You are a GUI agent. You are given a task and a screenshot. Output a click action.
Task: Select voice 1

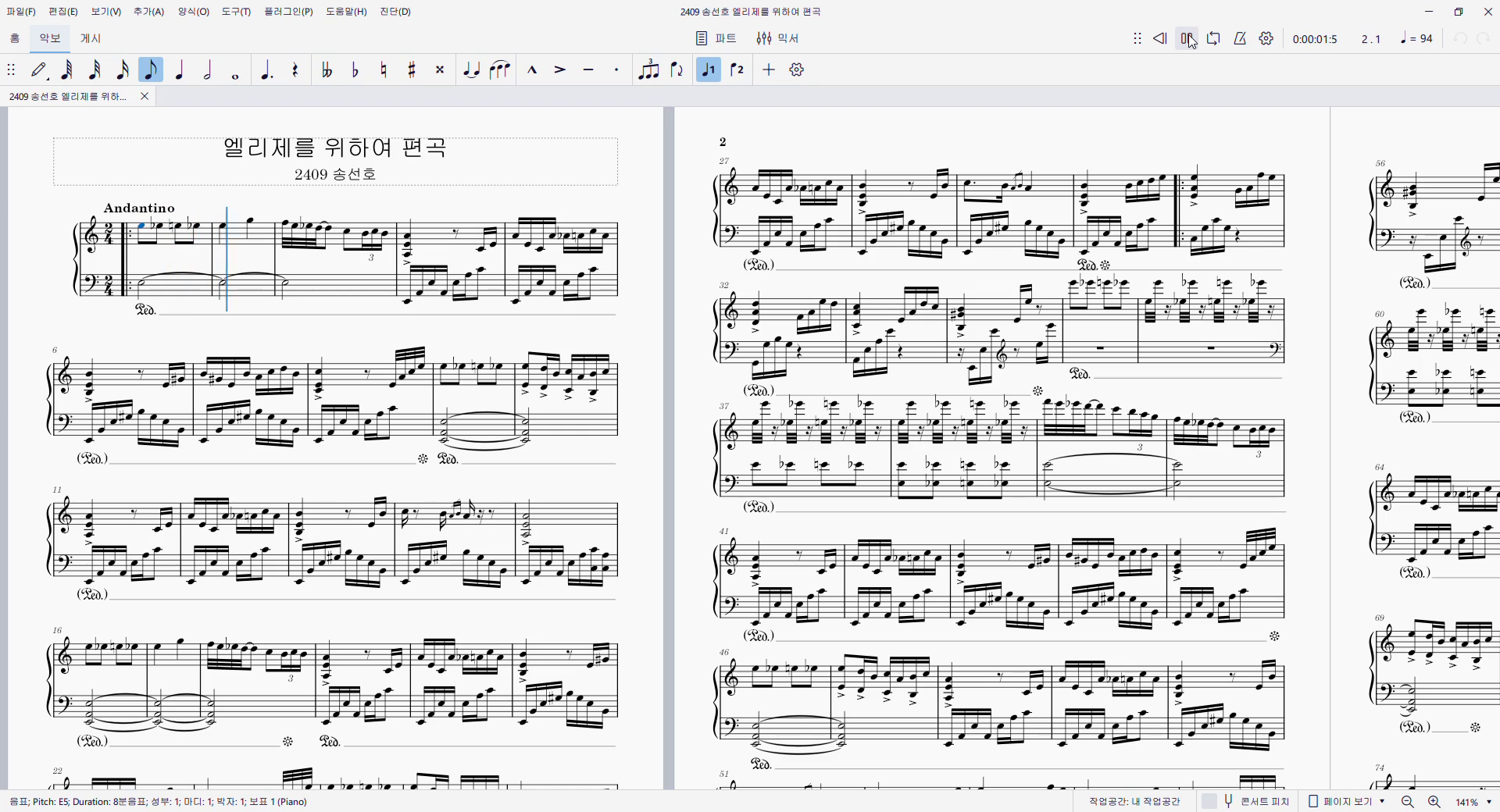tap(709, 69)
